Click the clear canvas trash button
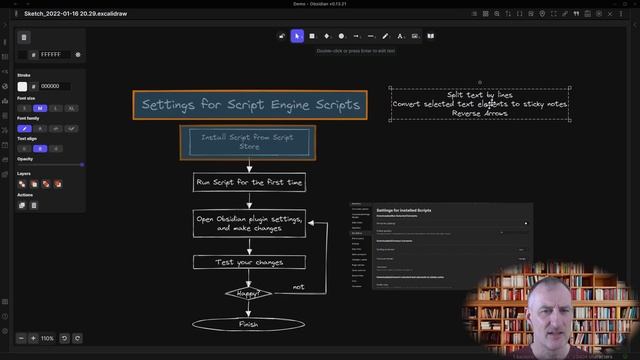 point(24,38)
